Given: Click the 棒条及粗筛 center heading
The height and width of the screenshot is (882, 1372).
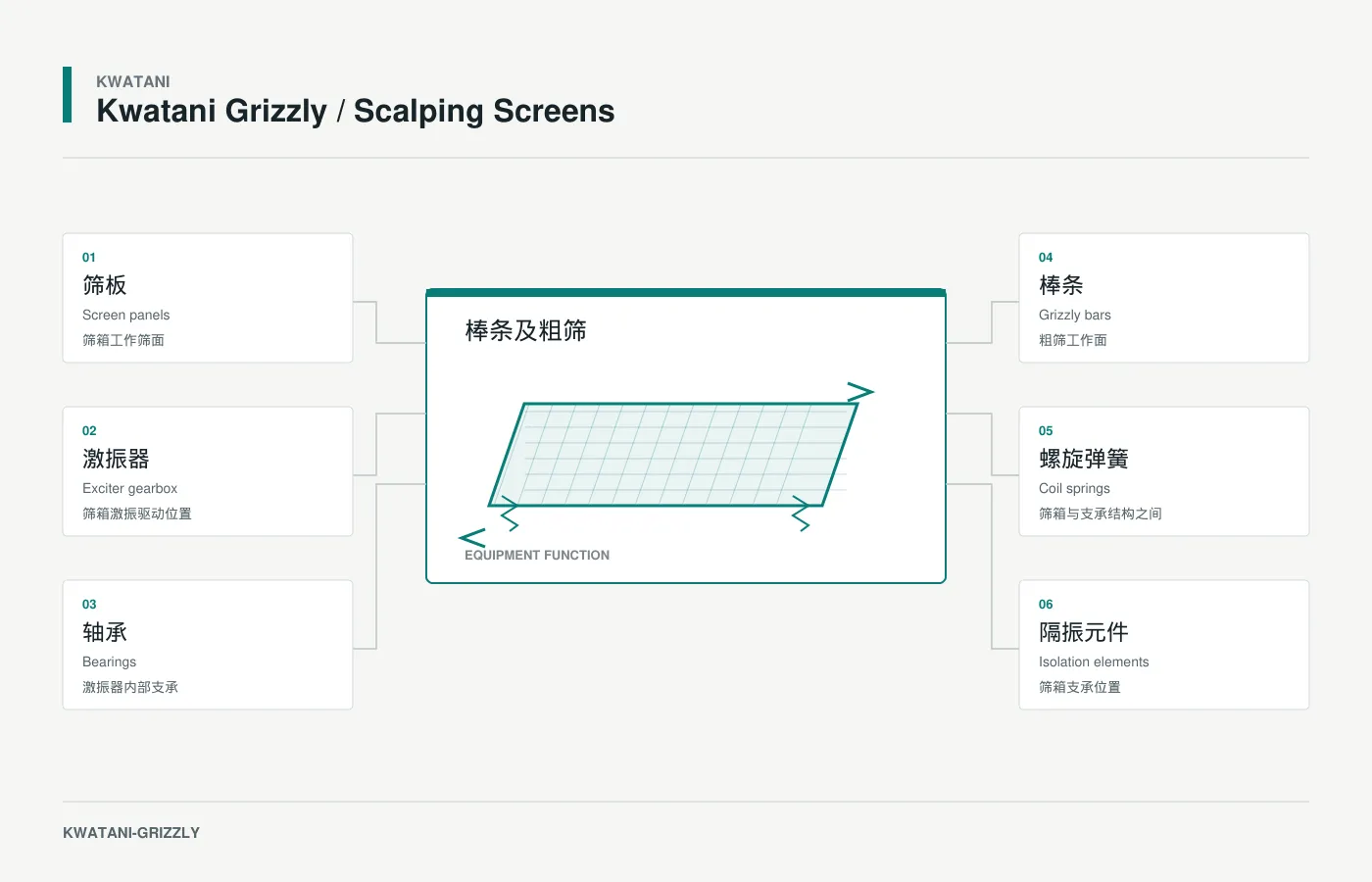Looking at the screenshot, I should (526, 331).
